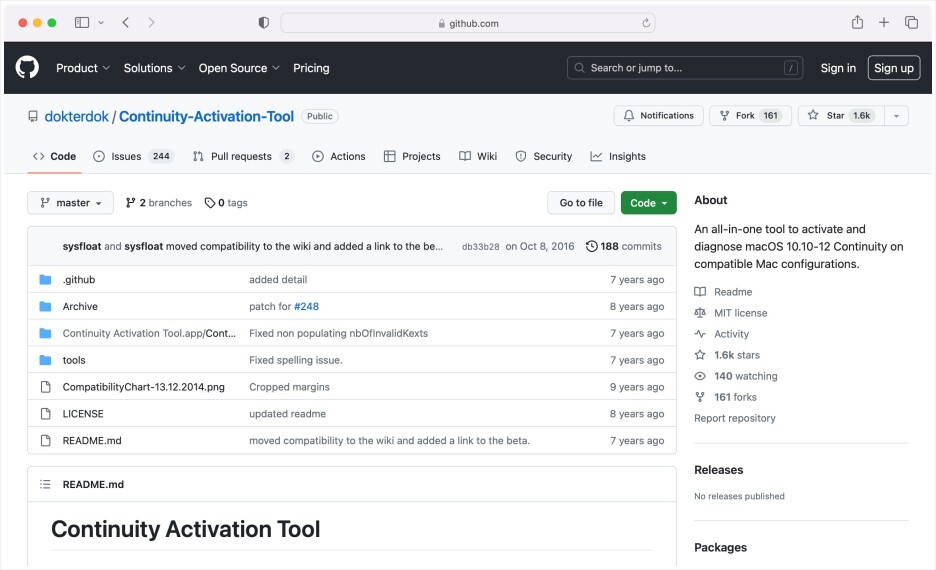936x570 pixels.
Task: Click the tag icon beside 0 tags
Action: click(x=210, y=203)
